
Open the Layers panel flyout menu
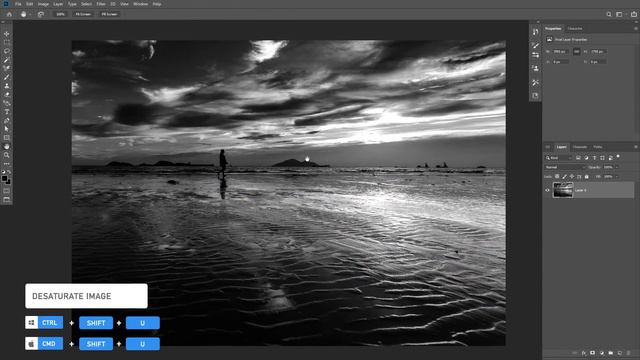click(636, 147)
